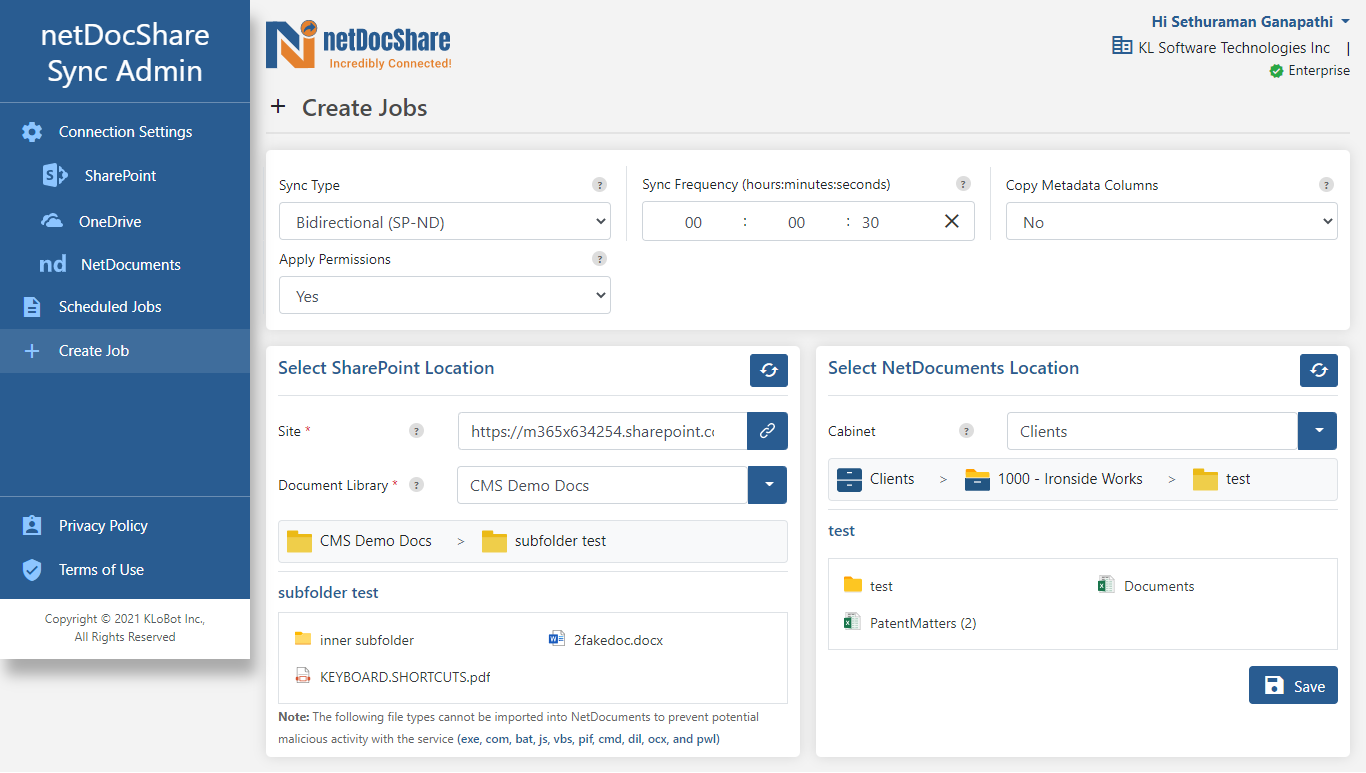This screenshot has width=1366, height=773.
Task: Click the help icon next to Sync Frequency
Action: tap(963, 184)
